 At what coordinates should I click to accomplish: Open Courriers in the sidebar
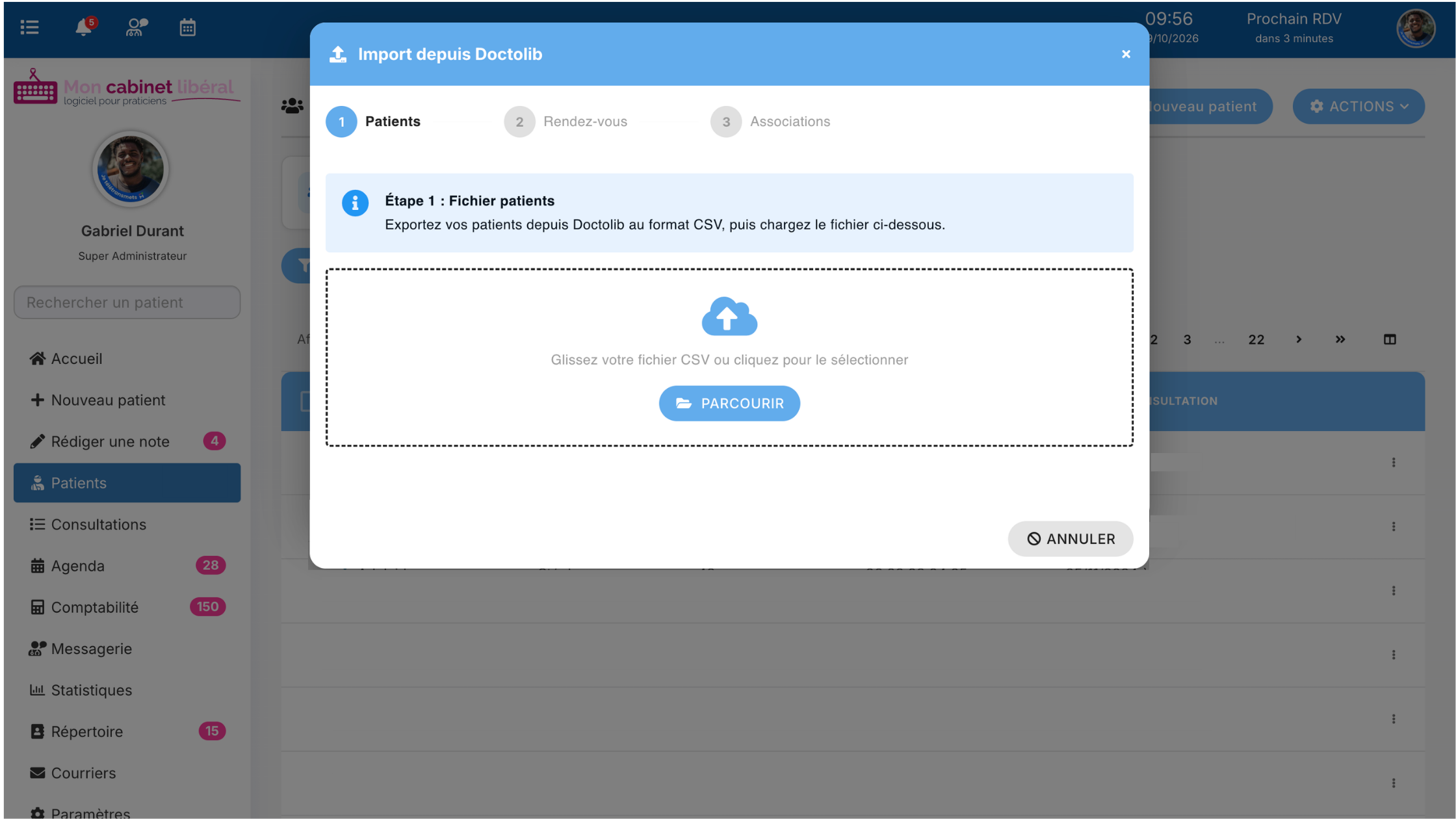127,773
